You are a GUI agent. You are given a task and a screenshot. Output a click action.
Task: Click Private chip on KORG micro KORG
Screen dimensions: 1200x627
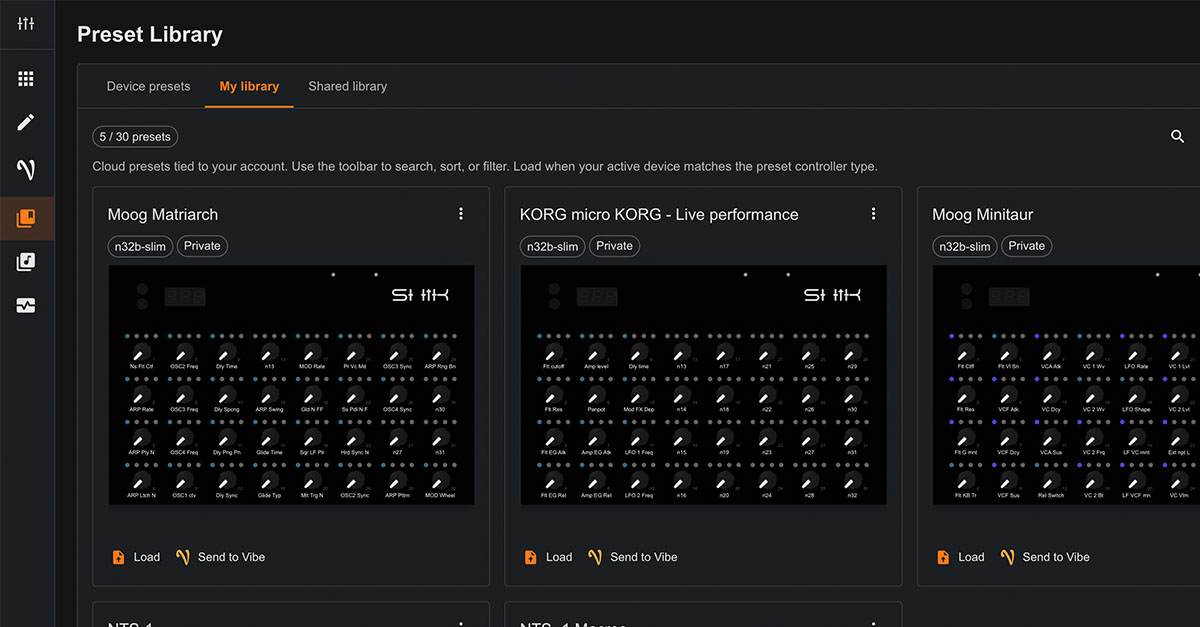pyautogui.click(x=614, y=246)
